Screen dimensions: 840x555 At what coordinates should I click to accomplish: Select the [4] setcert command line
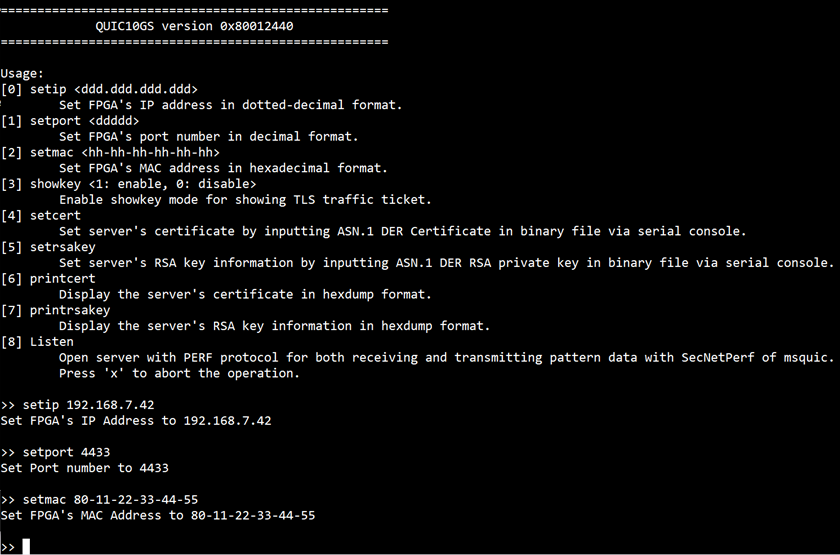click(41, 216)
